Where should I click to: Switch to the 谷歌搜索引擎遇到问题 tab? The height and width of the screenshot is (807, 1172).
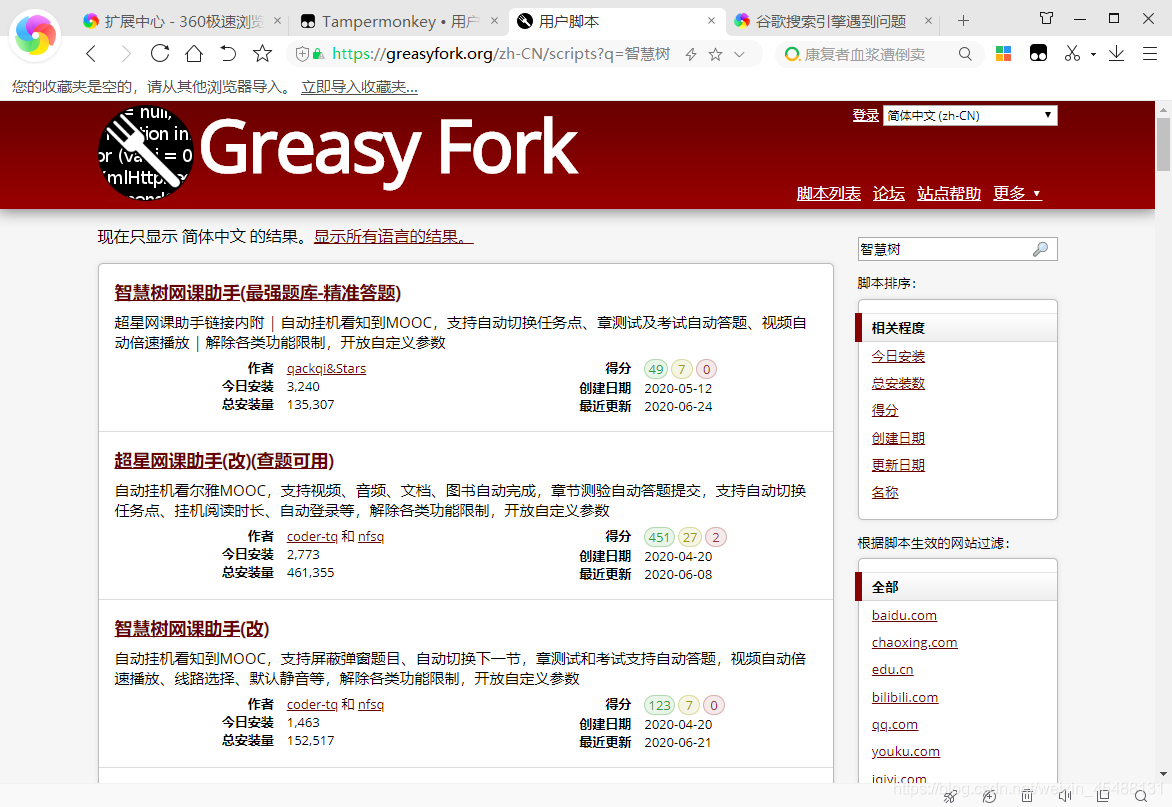(x=830, y=22)
